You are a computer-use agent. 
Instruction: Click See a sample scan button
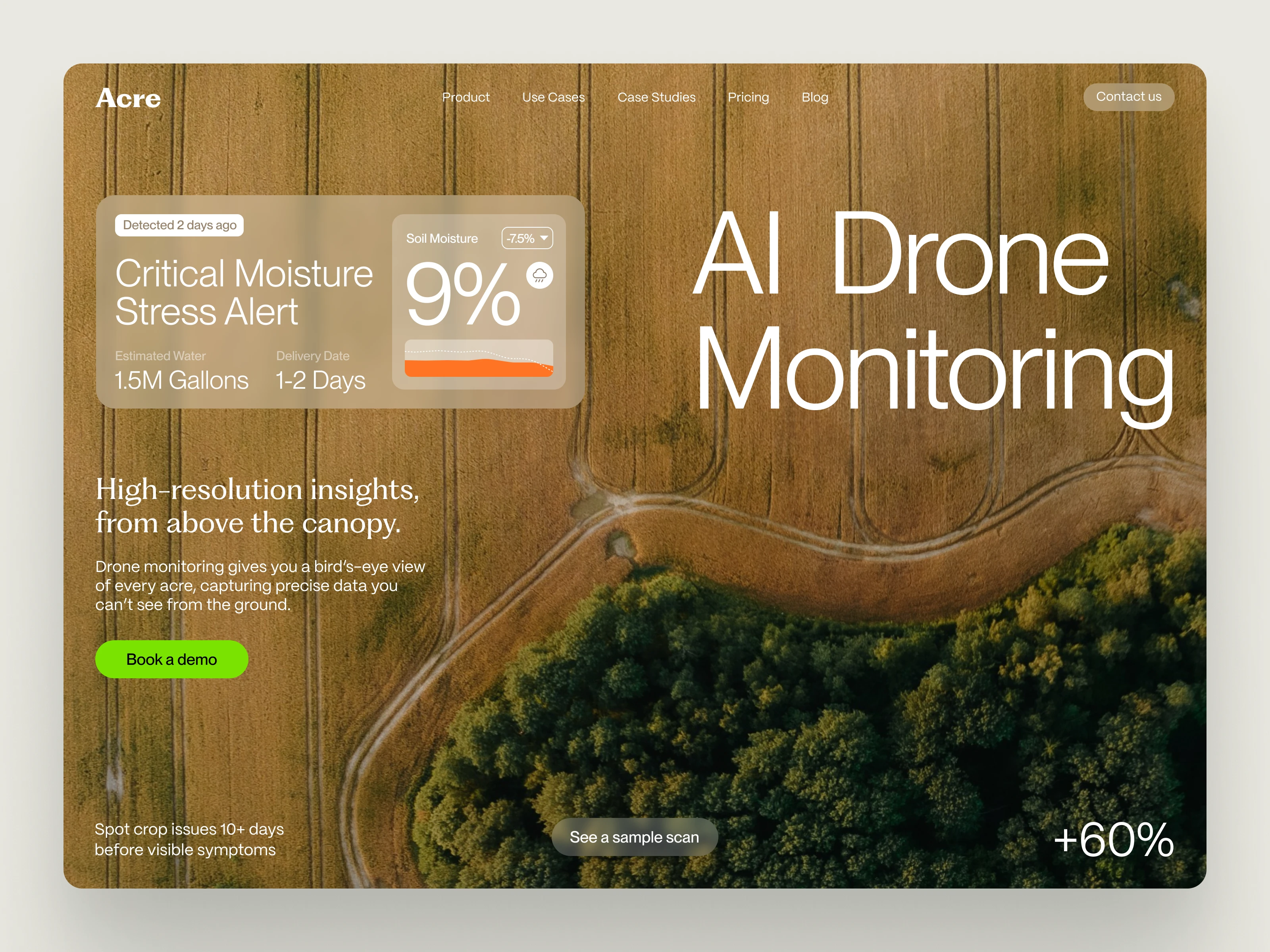click(635, 837)
